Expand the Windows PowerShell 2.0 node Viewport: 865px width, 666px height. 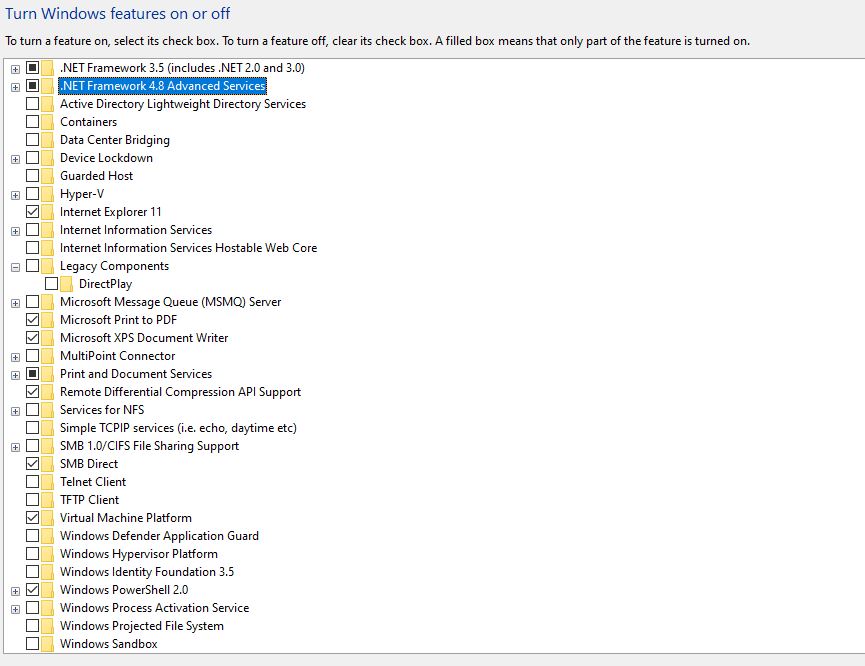point(15,591)
